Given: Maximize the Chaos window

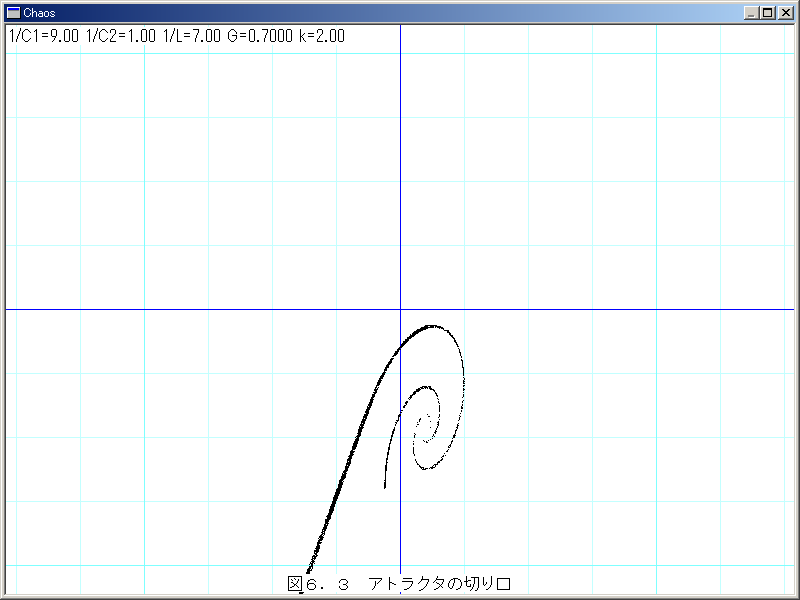Looking at the screenshot, I should tap(767, 13).
